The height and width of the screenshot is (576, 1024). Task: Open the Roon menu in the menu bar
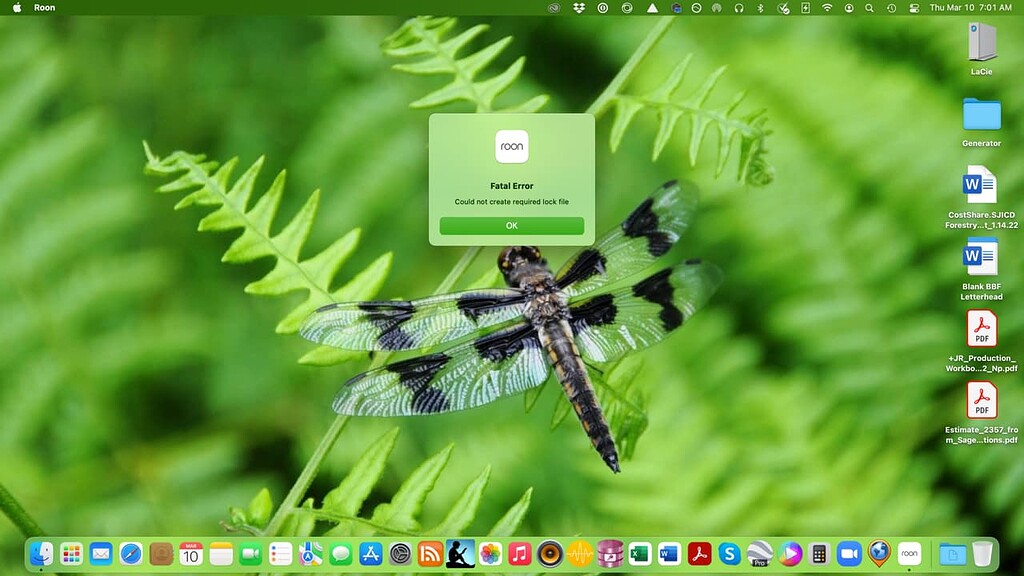tap(45, 7)
